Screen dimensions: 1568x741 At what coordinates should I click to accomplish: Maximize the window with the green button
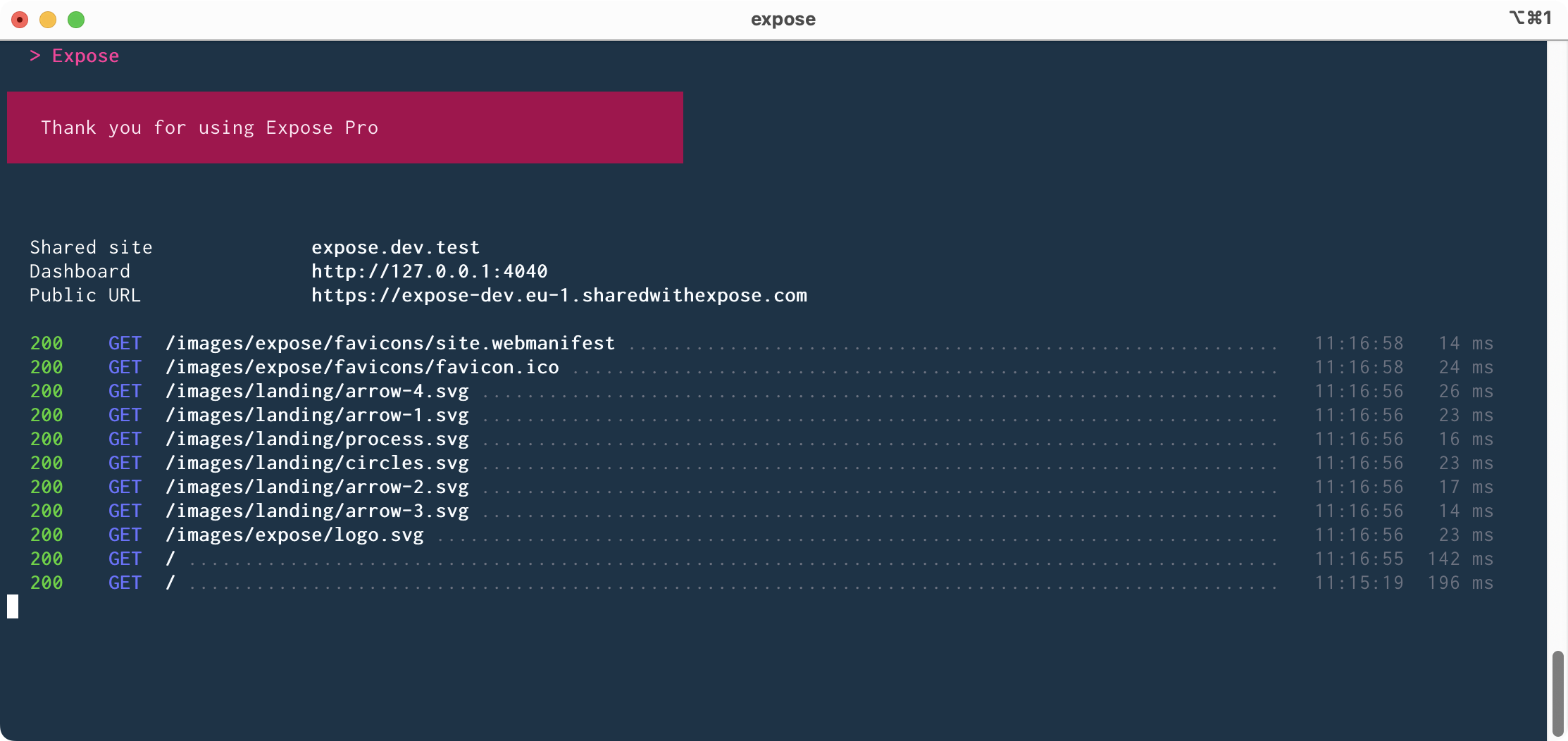[x=76, y=20]
